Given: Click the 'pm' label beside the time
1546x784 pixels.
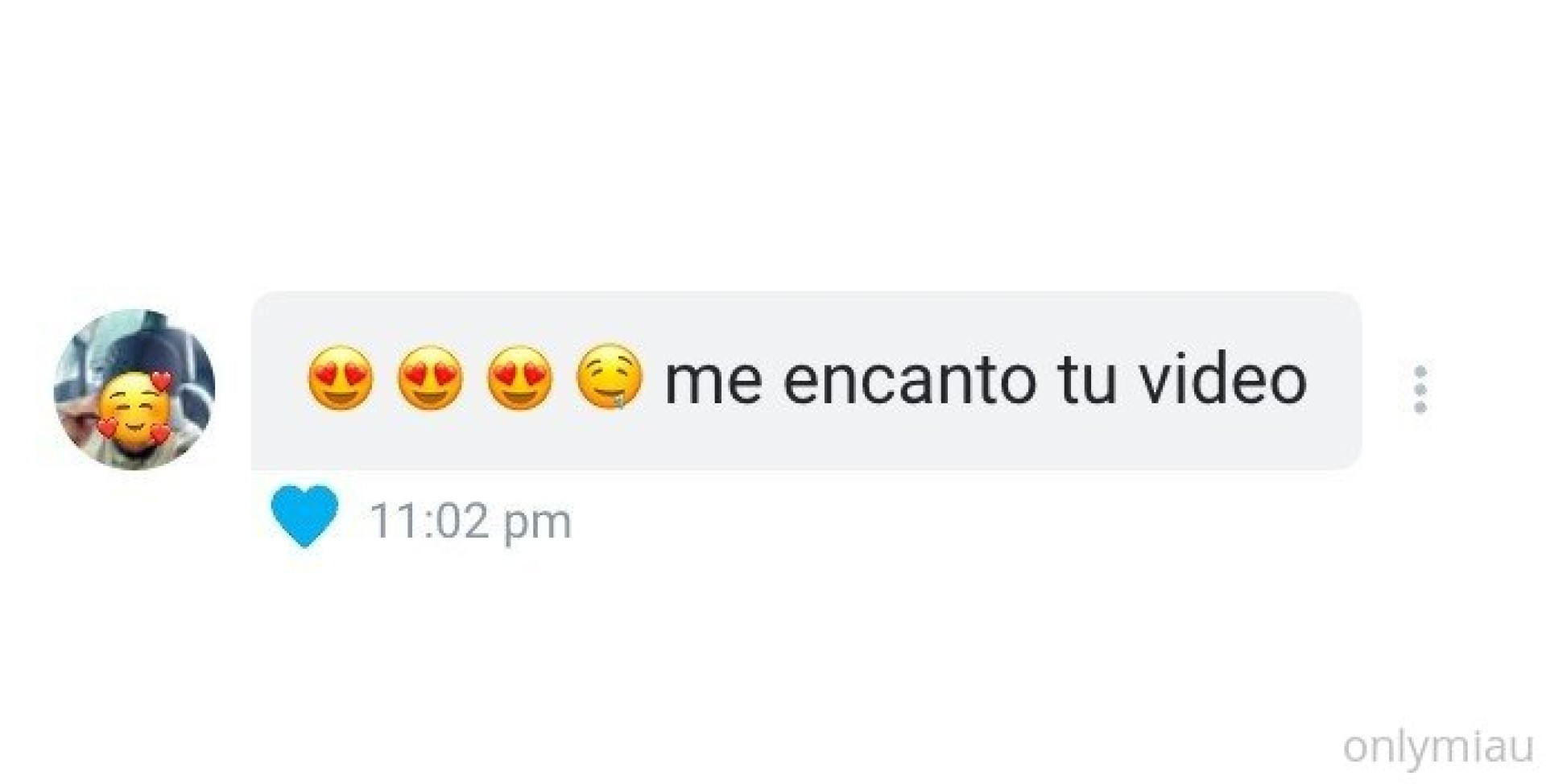Looking at the screenshot, I should (538, 525).
